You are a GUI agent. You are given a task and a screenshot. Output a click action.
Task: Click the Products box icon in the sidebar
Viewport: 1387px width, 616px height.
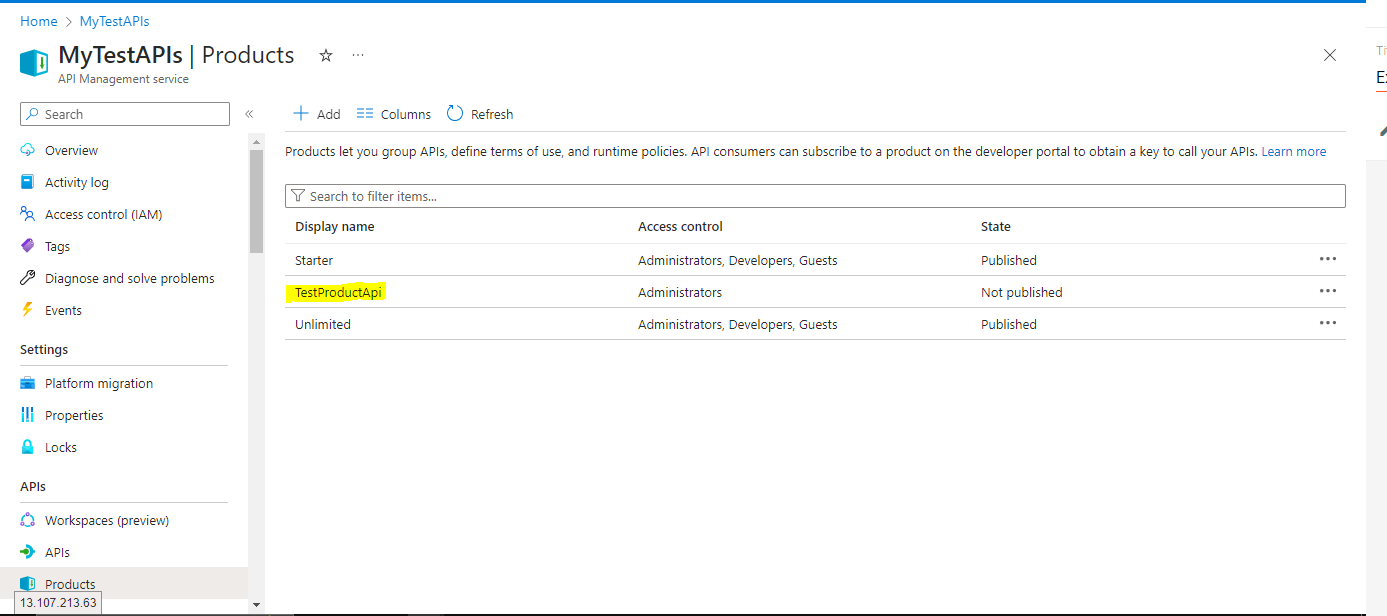click(x=28, y=584)
